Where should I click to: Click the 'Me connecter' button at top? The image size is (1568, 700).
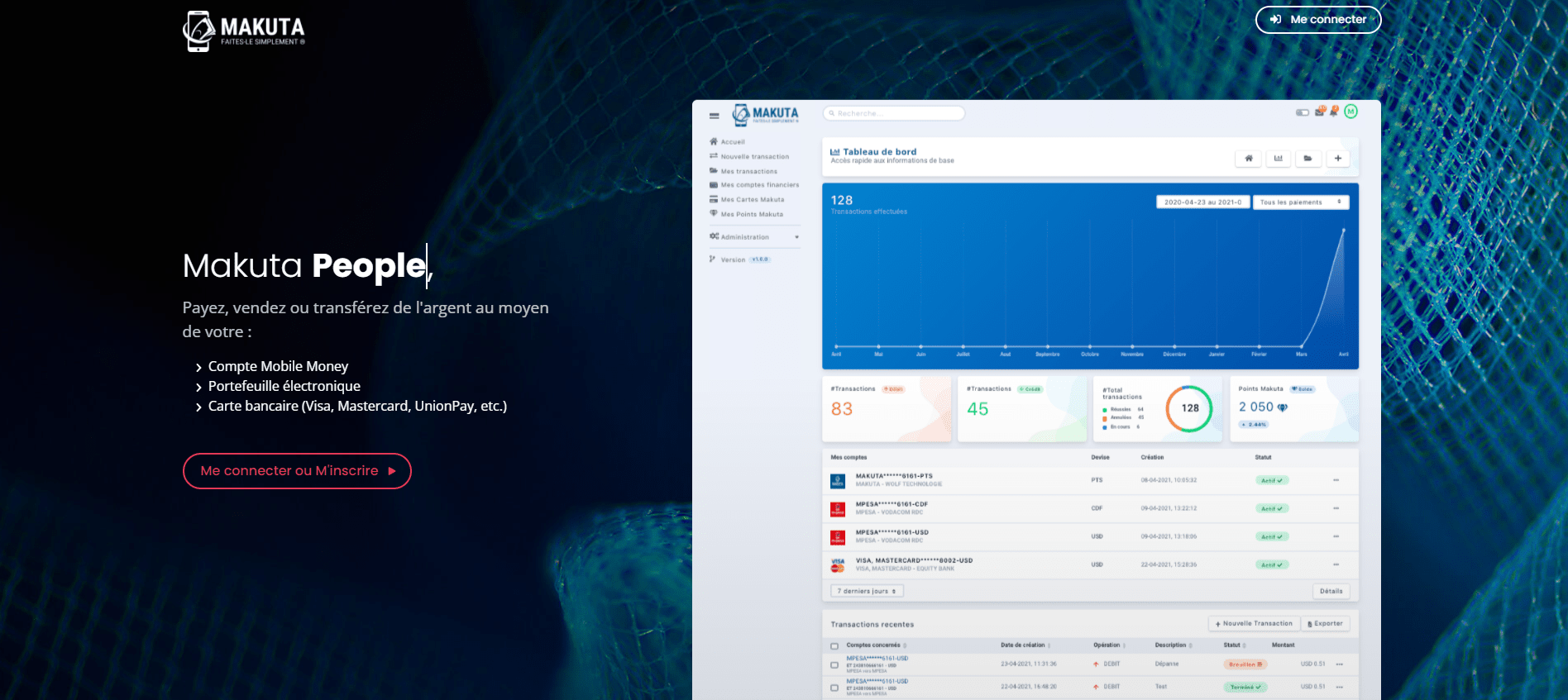[1318, 19]
